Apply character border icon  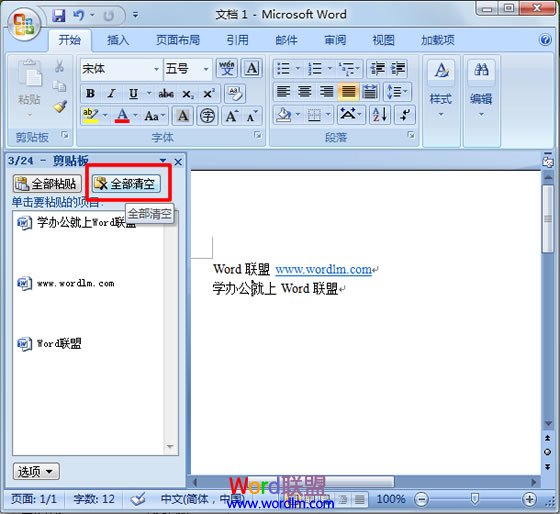coord(252,68)
